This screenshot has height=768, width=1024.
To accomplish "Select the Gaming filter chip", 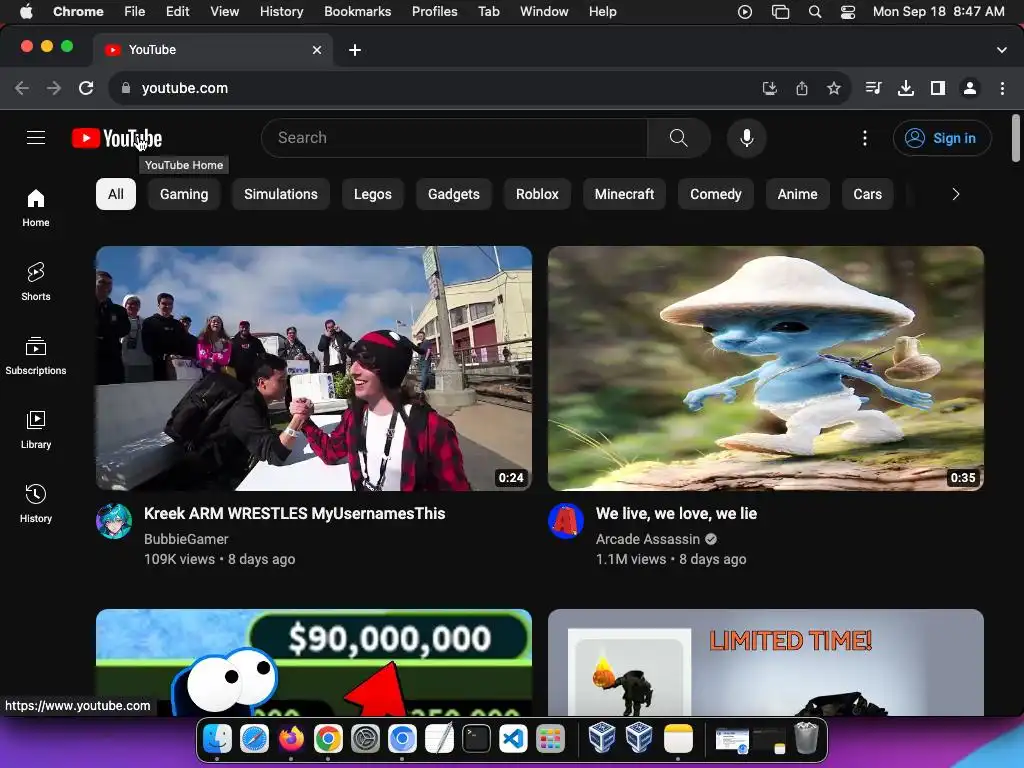I will tap(184, 195).
